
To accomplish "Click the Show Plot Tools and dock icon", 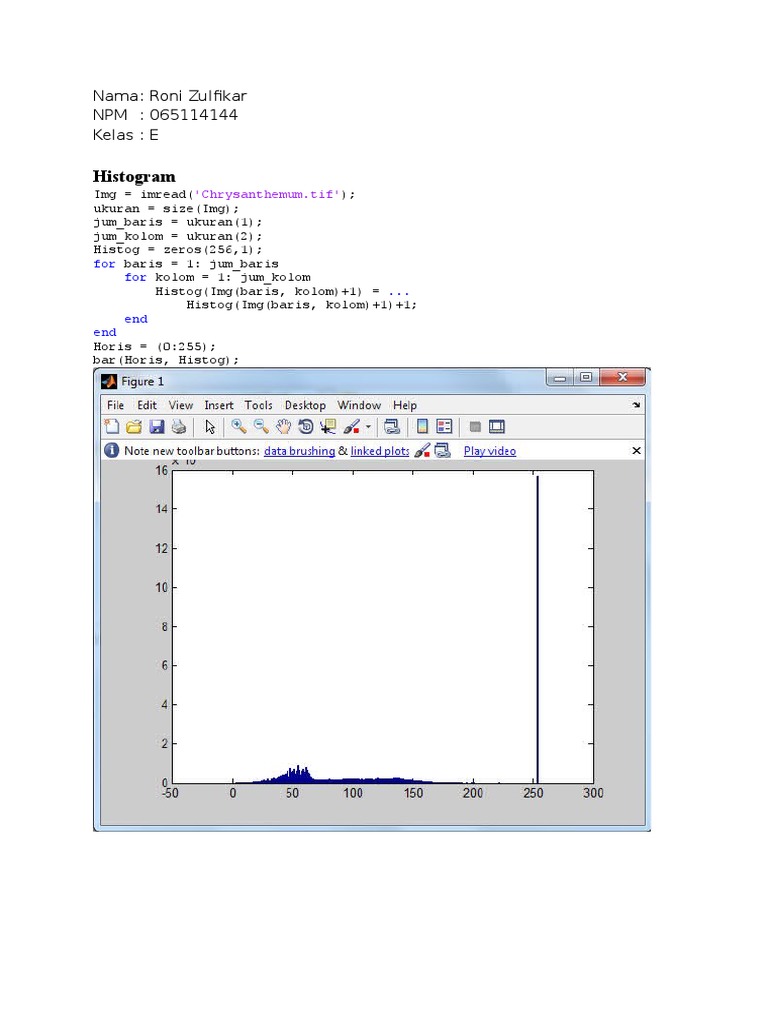I will coord(497,426).
